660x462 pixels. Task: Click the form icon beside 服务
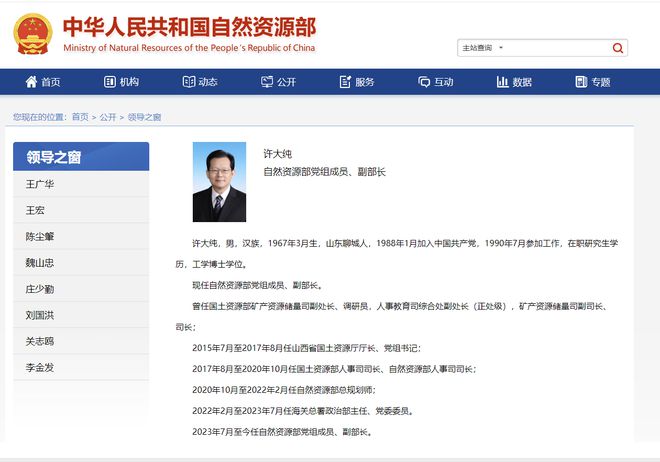(x=345, y=82)
